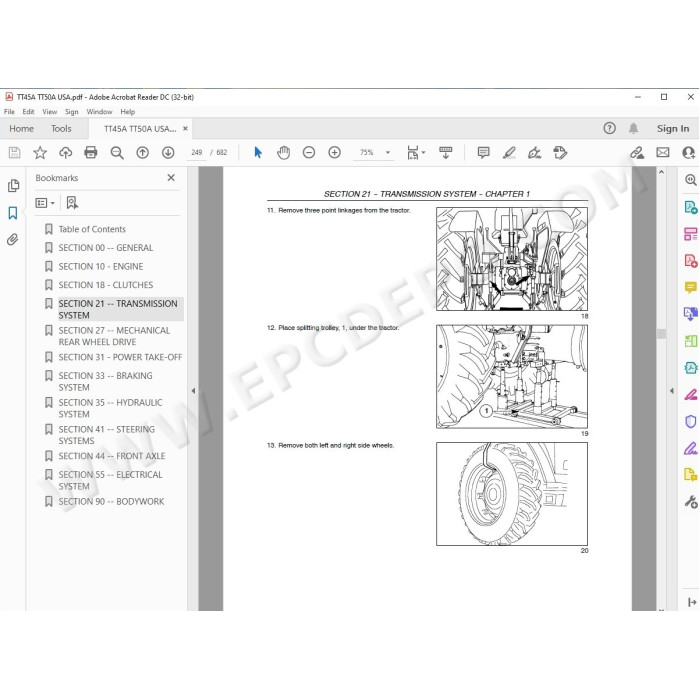This screenshot has width=700, height=700.
Task: Select the Highlight text pen
Action: 509,153
